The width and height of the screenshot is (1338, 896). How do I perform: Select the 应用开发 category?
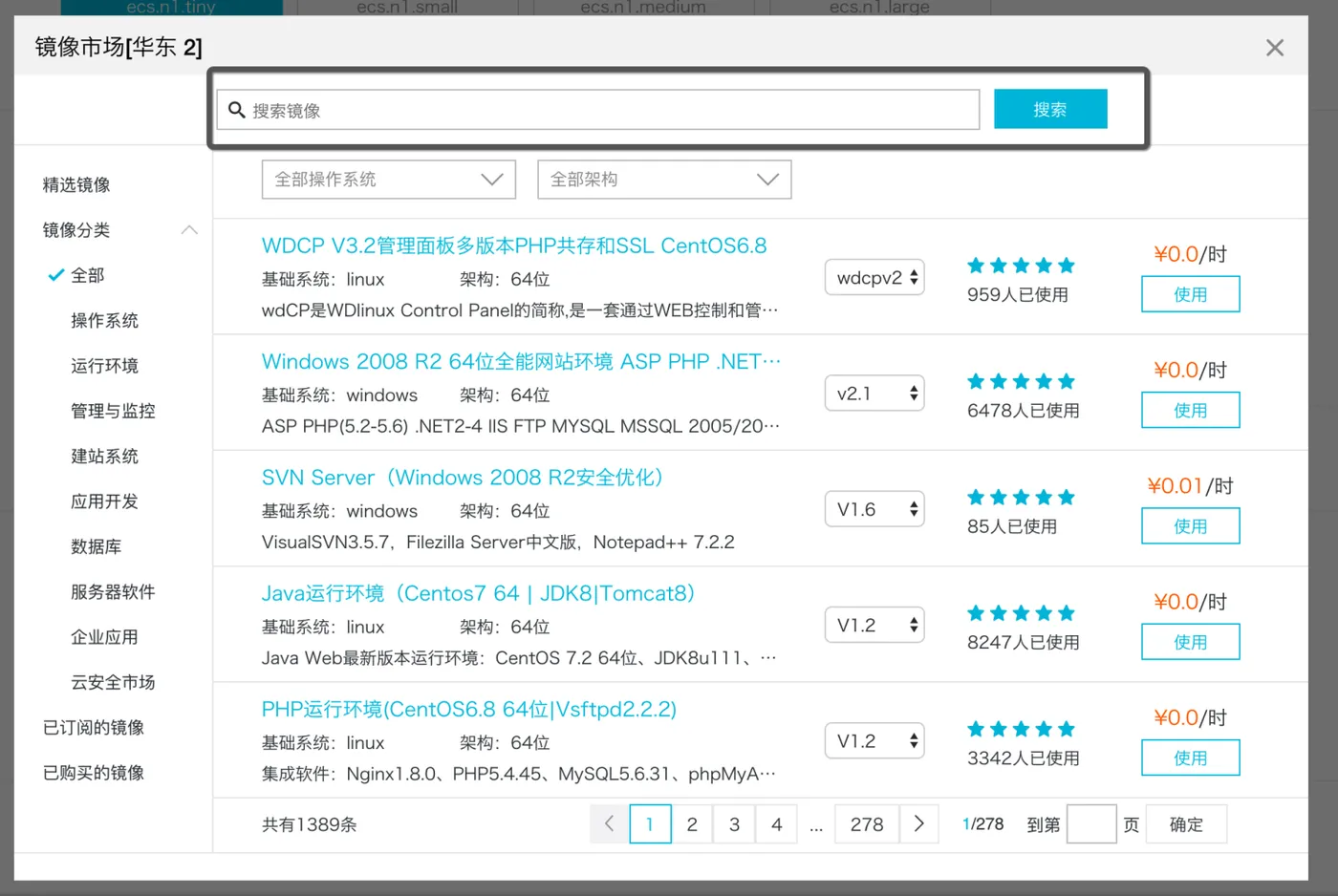[104, 501]
